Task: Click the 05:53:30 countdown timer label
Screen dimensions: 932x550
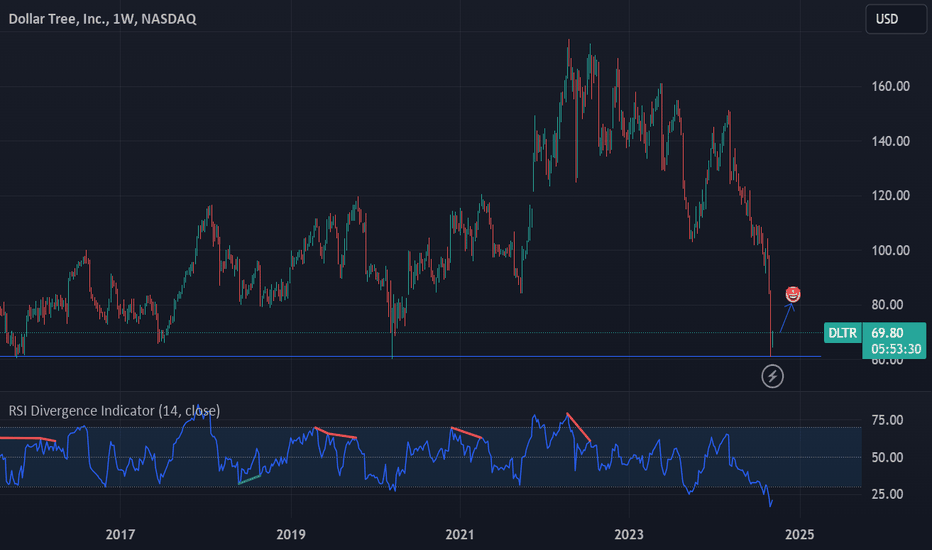Action: point(896,350)
